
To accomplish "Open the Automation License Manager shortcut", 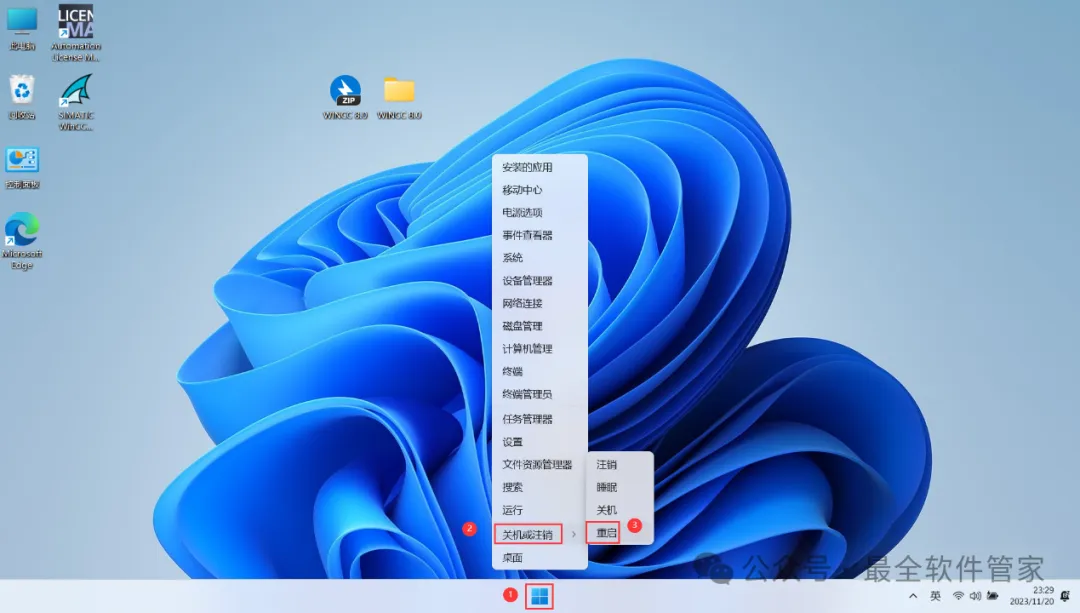I will [x=76, y=34].
